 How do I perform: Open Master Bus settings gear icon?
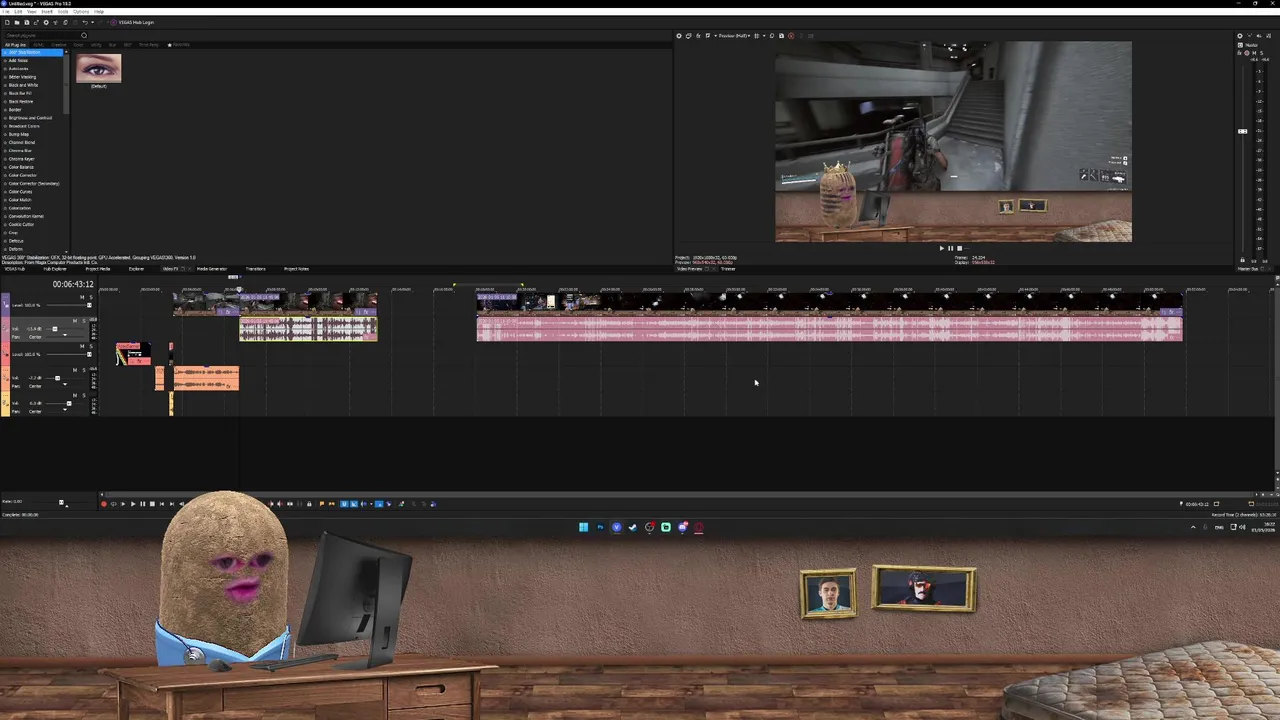[x=1240, y=36]
